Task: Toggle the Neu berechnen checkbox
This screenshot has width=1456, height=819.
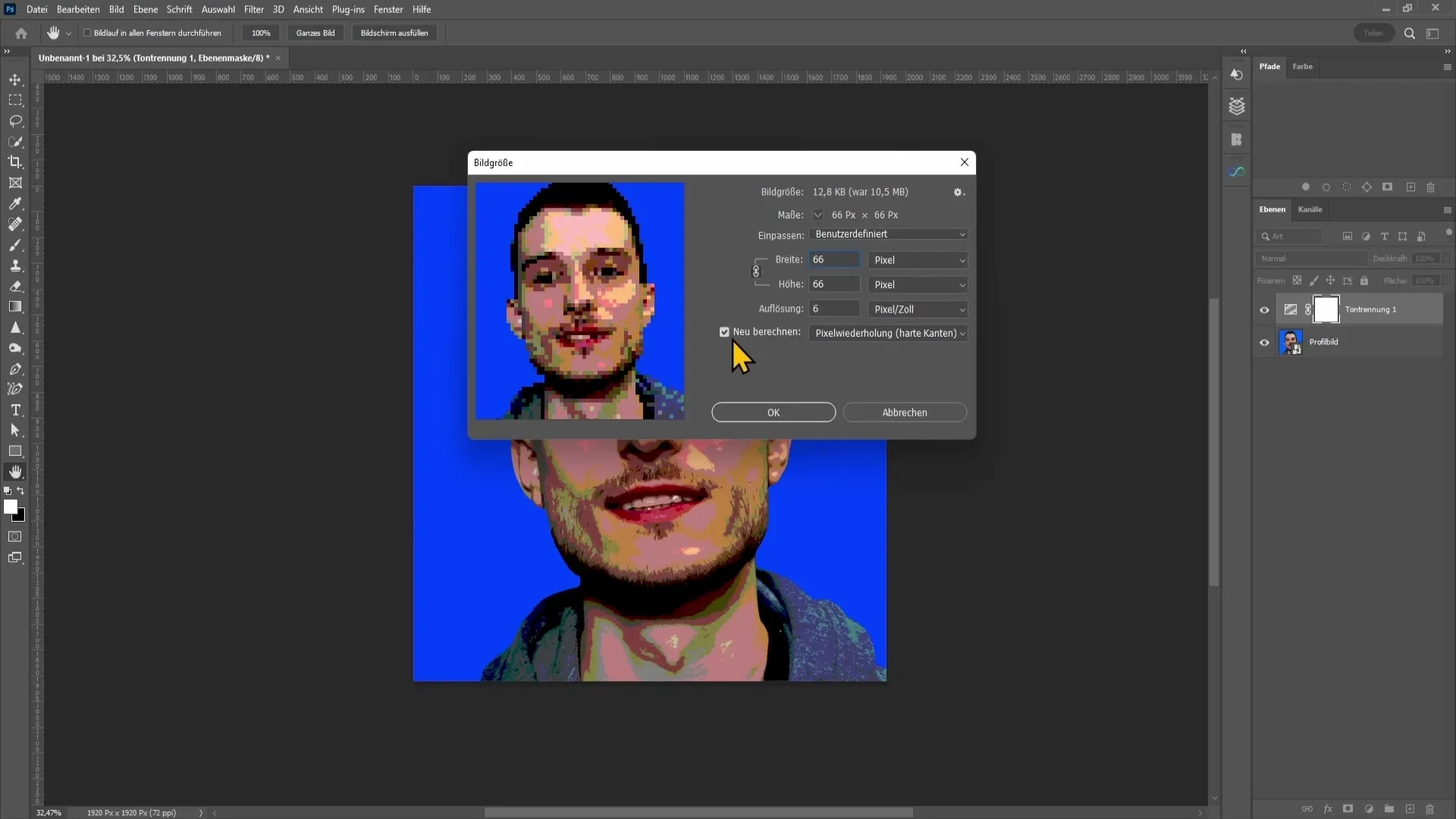Action: click(x=724, y=332)
